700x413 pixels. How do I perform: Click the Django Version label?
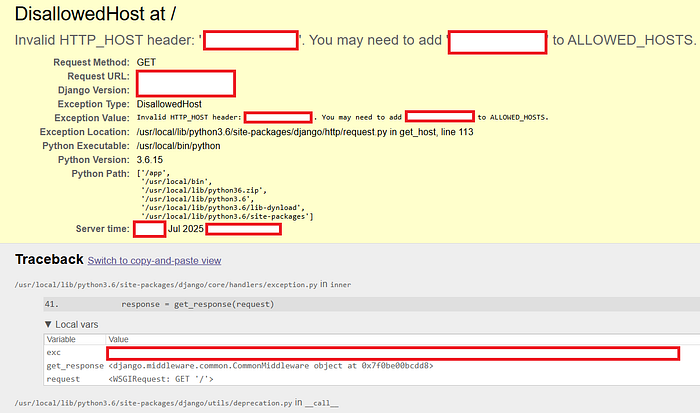[93, 90]
